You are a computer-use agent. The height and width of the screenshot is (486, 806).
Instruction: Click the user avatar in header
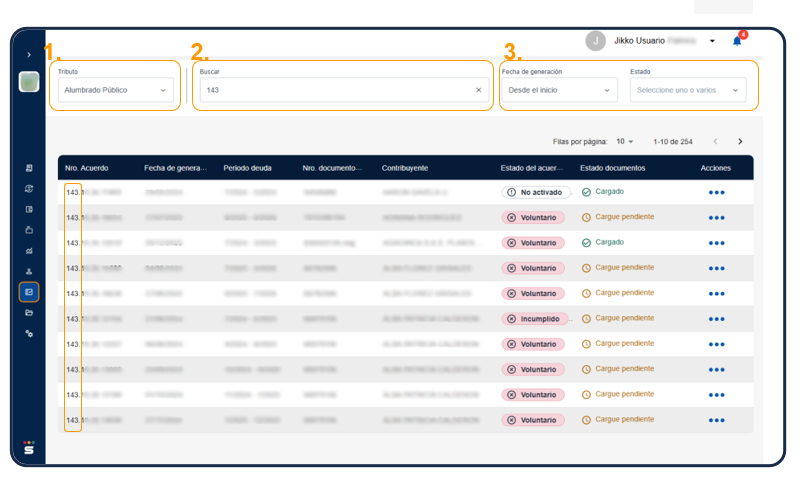(x=596, y=41)
